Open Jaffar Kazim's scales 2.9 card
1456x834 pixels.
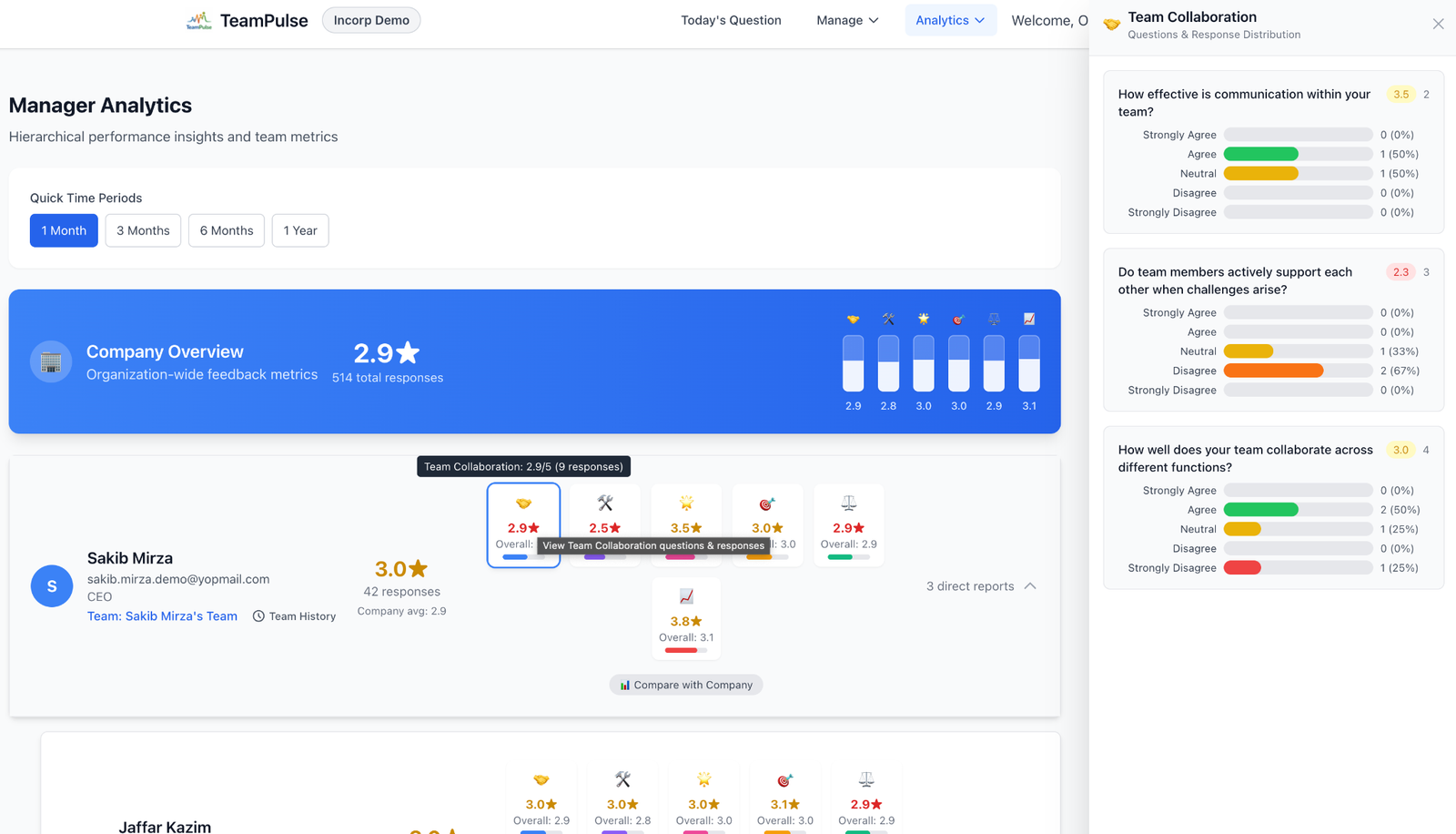(x=866, y=798)
